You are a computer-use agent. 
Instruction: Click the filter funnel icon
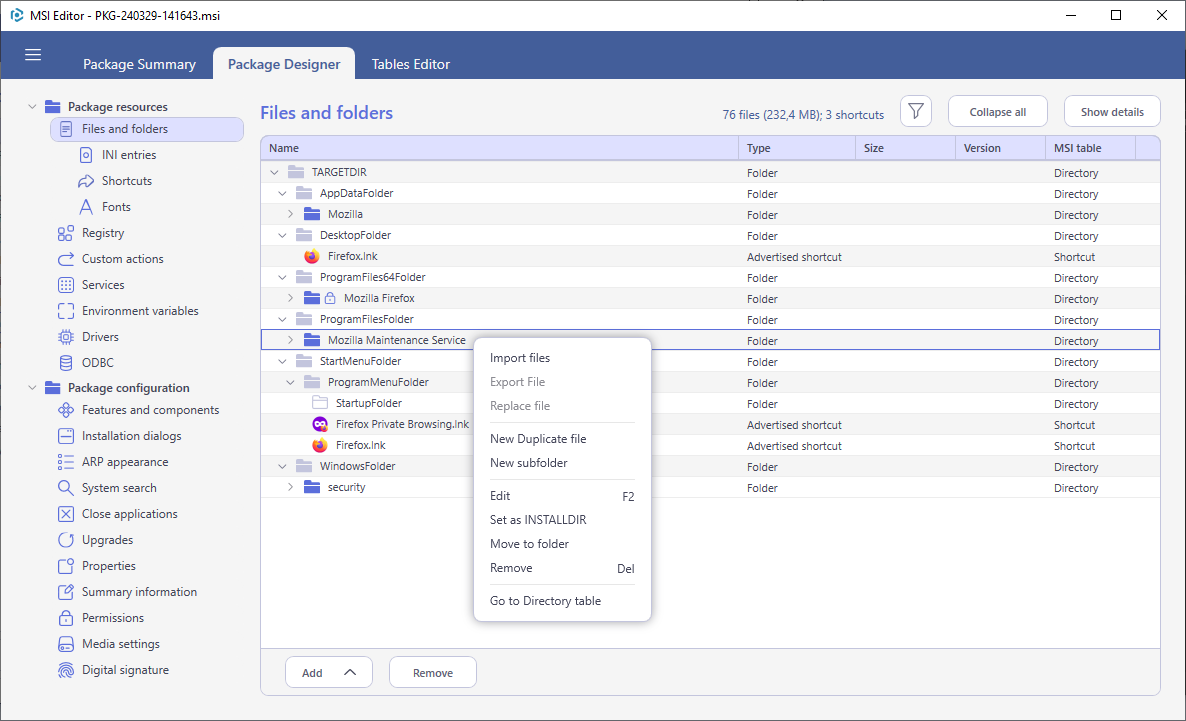(915, 112)
